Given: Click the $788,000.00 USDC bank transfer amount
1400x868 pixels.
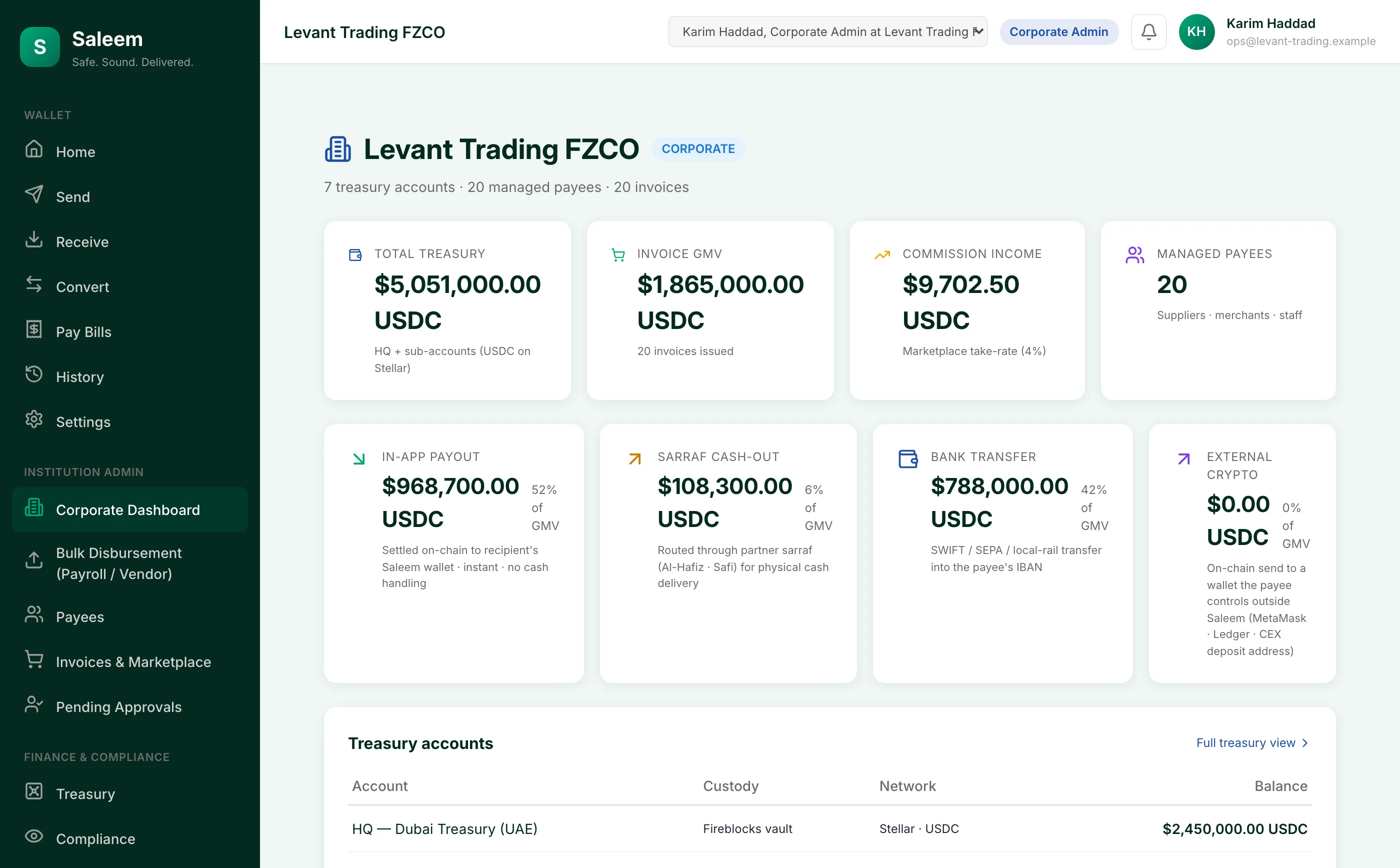Looking at the screenshot, I should pos(999,502).
